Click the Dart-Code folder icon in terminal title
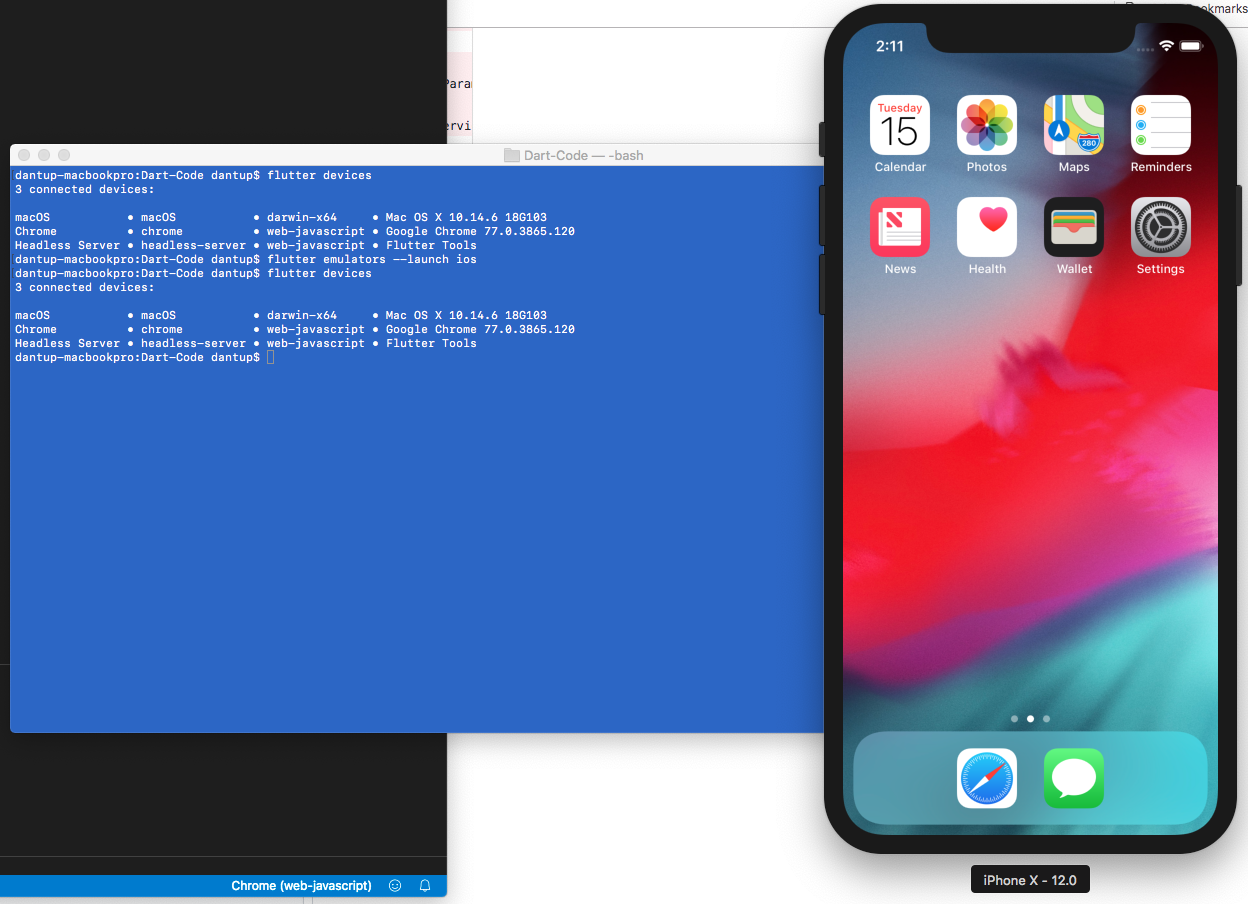This screenshot has height=904, width=1248. pos(512,155)
